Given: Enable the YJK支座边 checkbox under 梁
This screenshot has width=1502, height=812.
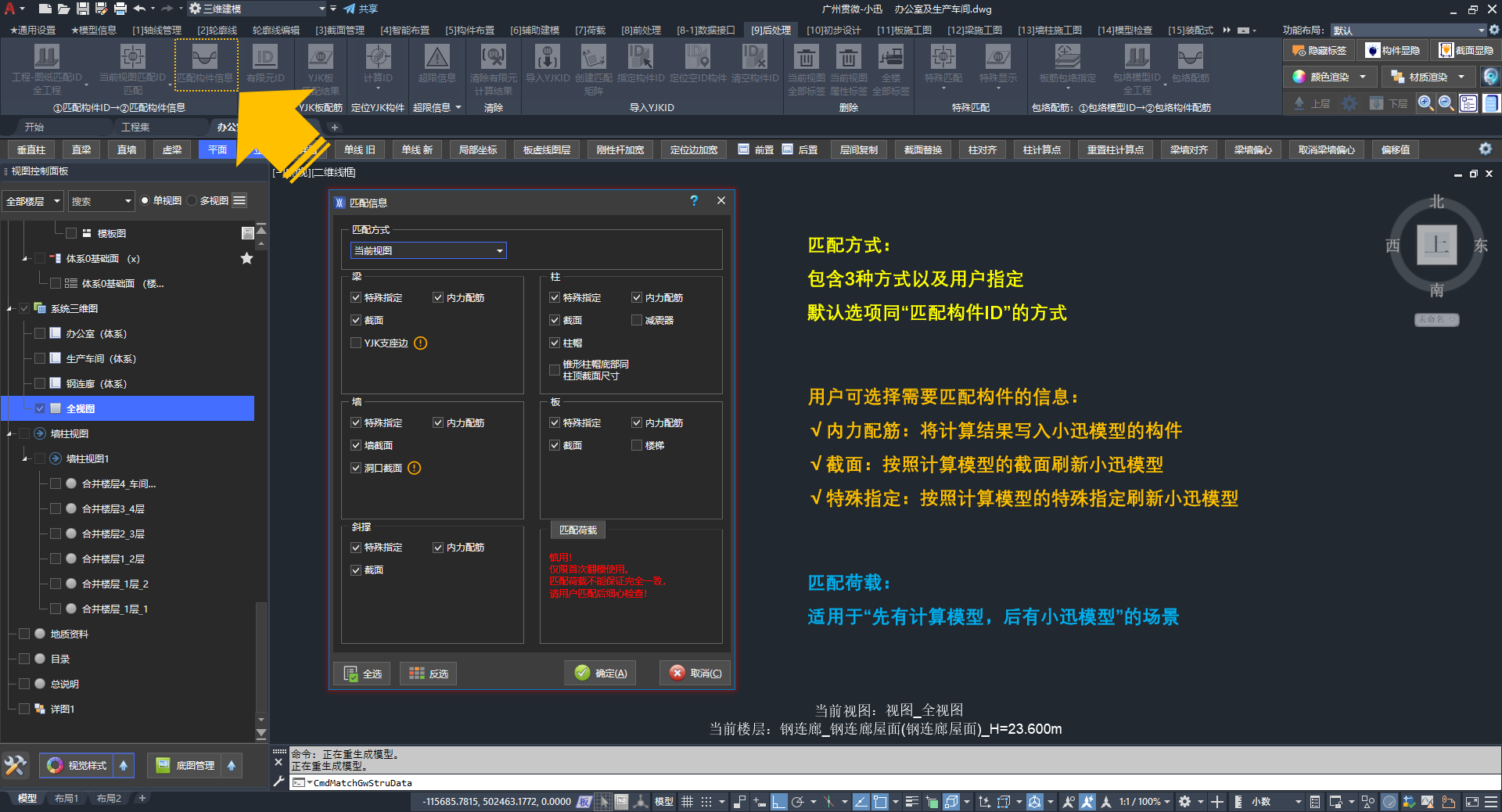Looking at the screenshot, I should tap(356, 343).
